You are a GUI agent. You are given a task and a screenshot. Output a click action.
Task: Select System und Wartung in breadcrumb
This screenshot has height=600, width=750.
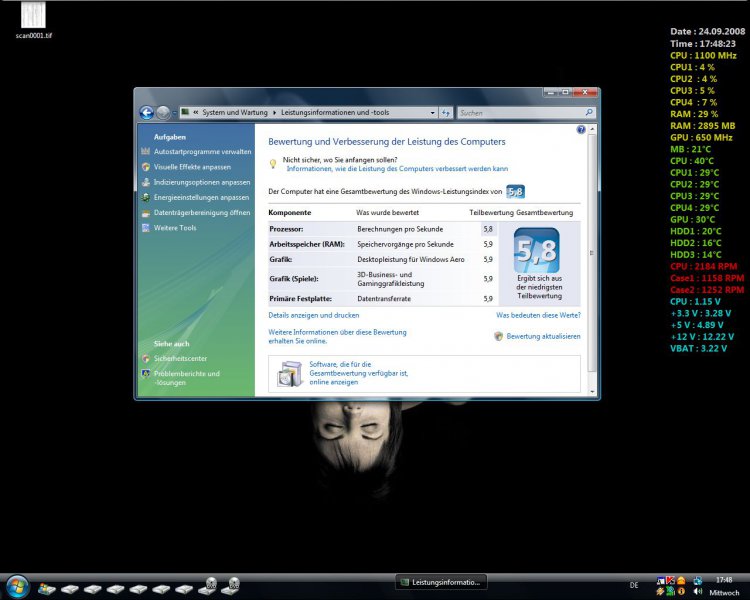pyautogui.click(x=235, y=112)
